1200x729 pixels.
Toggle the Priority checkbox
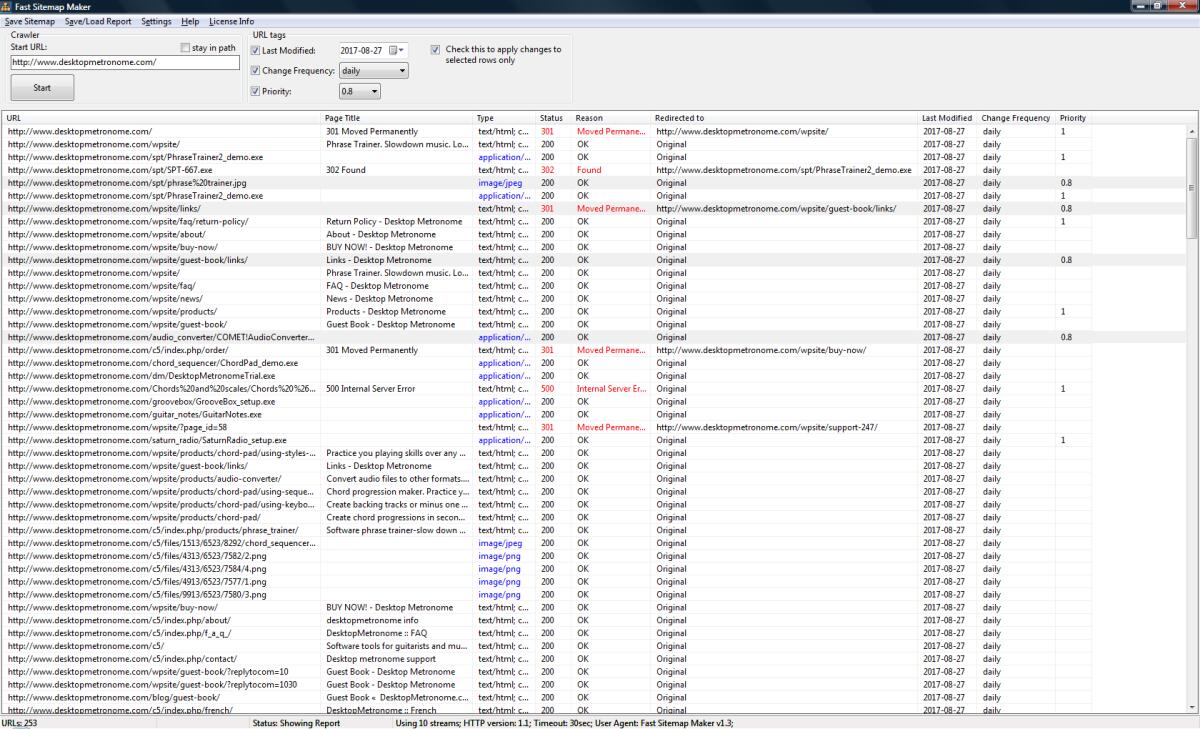(x=255, y=91)
